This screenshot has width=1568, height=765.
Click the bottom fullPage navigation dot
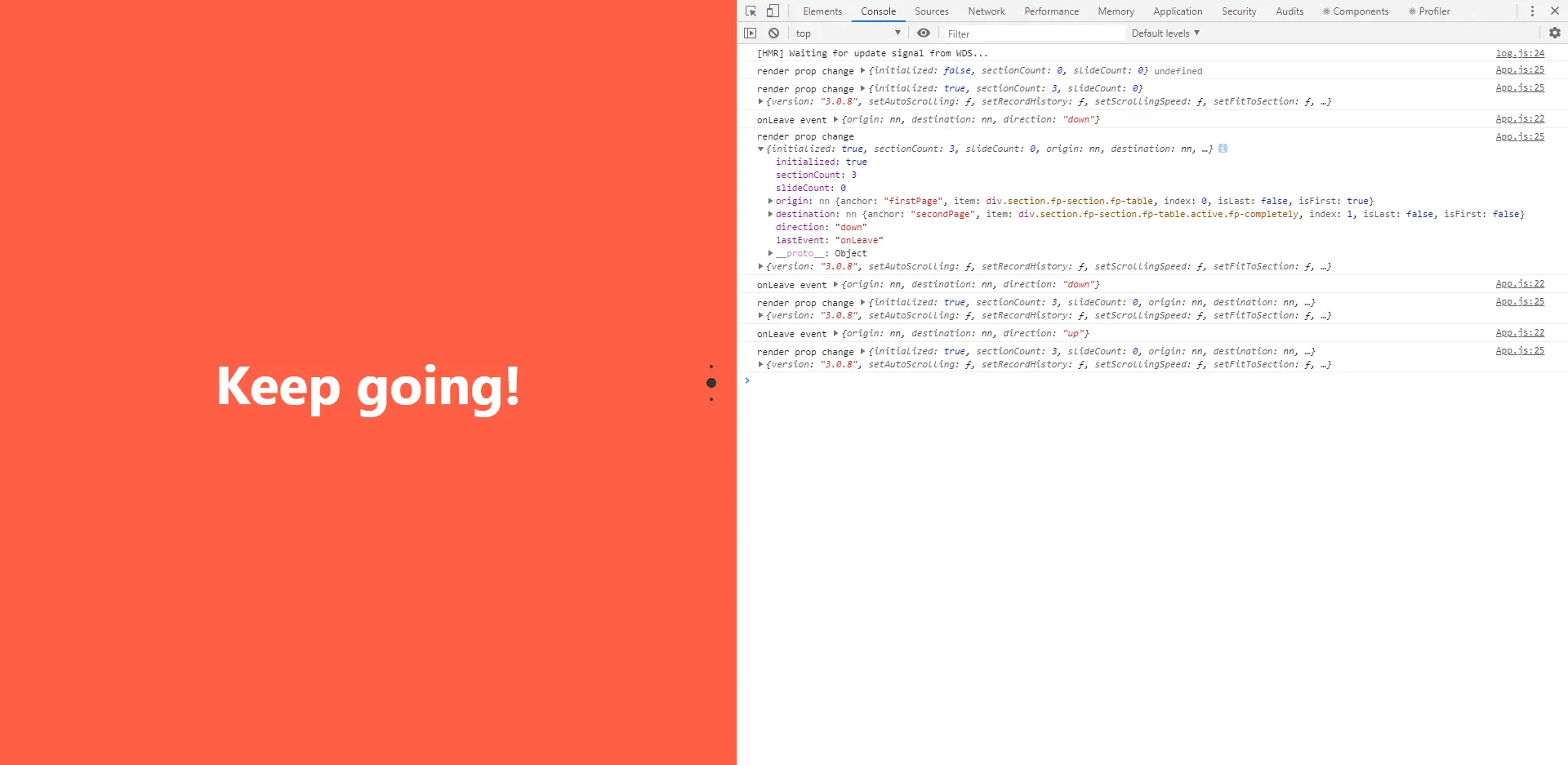711,399
